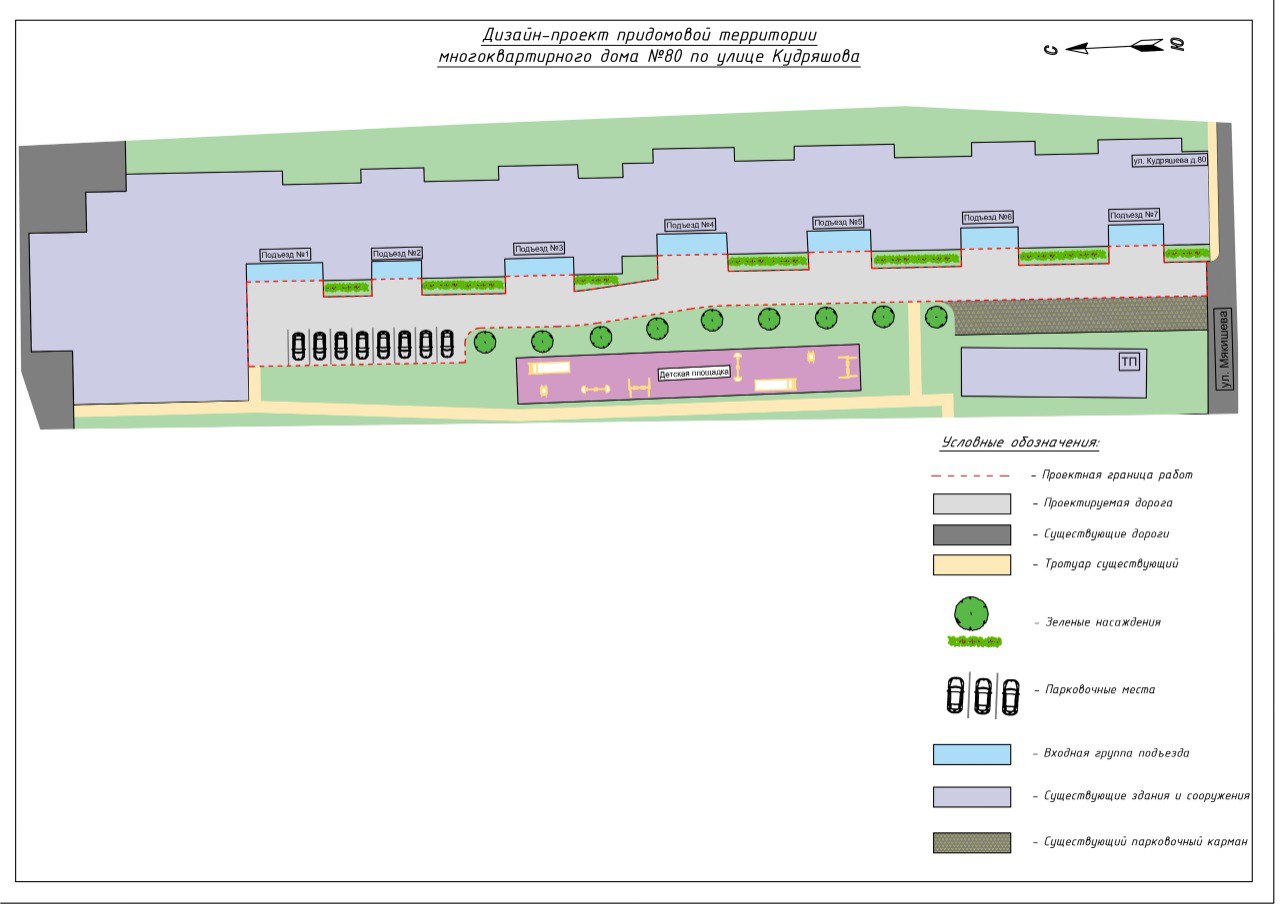Click the green hedge symbol in the legend
1280x904 pixels.
point(975,640)
